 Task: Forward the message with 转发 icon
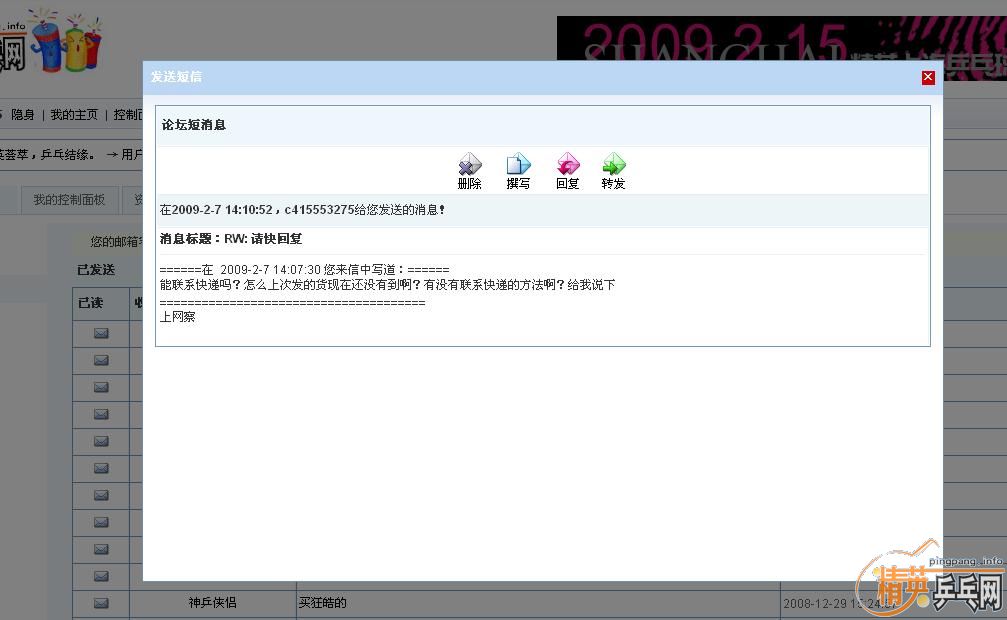[x=613, y=171]
